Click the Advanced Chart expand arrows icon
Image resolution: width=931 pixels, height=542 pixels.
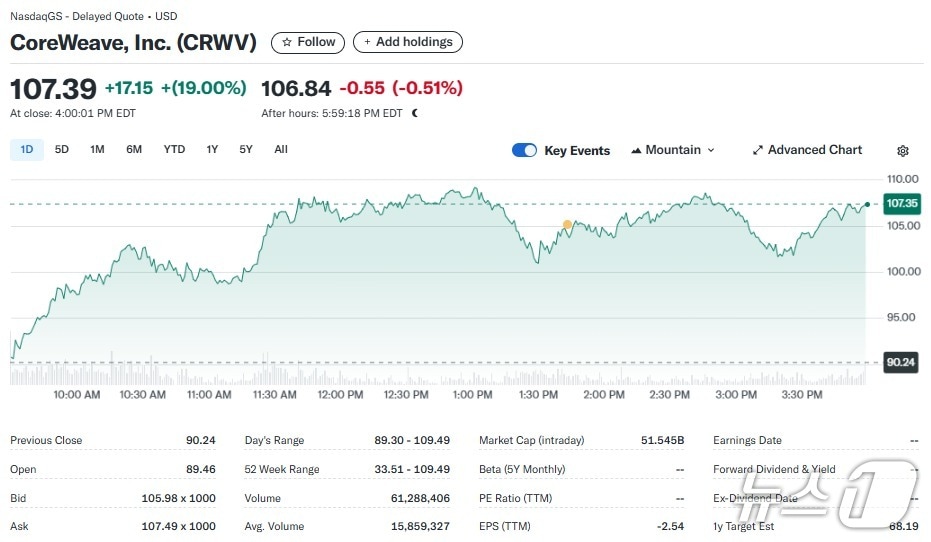pos(758,150)
